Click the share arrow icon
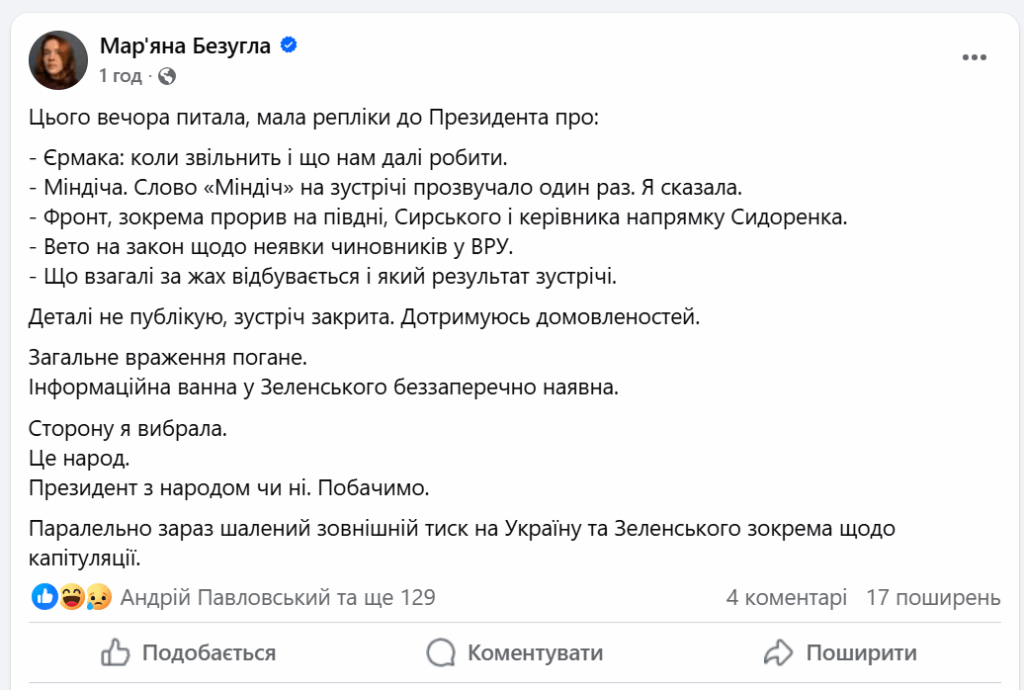The image size is (1024, 690). tap(778, 653)
